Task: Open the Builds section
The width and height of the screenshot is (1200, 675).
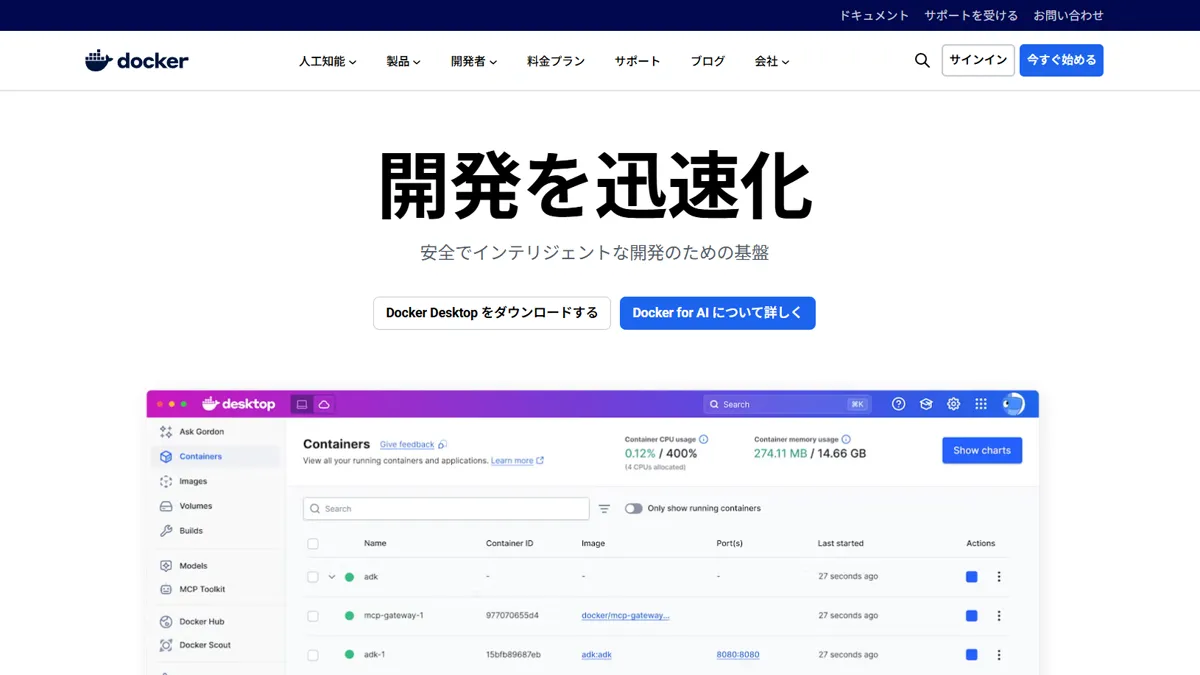Action: point(192,530)
